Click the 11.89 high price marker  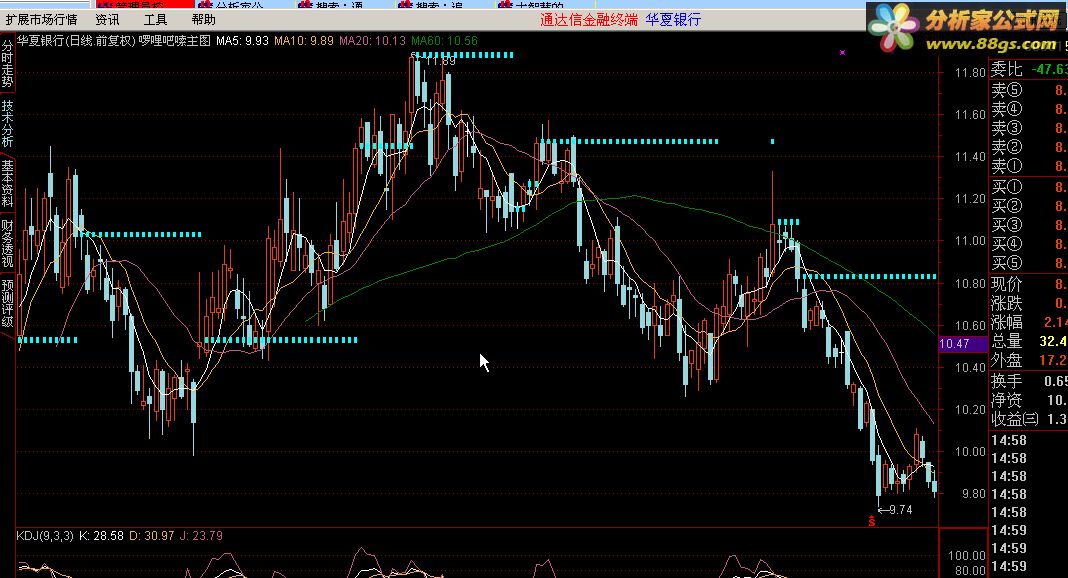coord(440,61)
